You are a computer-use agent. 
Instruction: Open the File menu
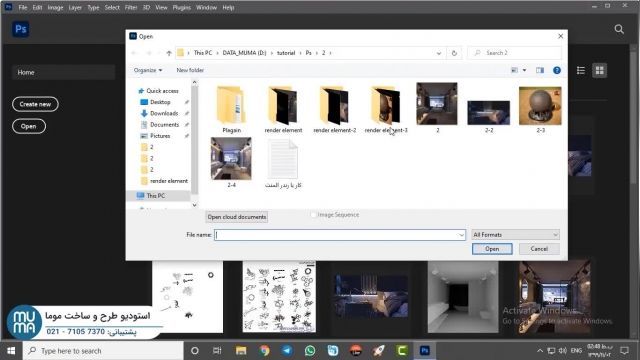[23, 7]
